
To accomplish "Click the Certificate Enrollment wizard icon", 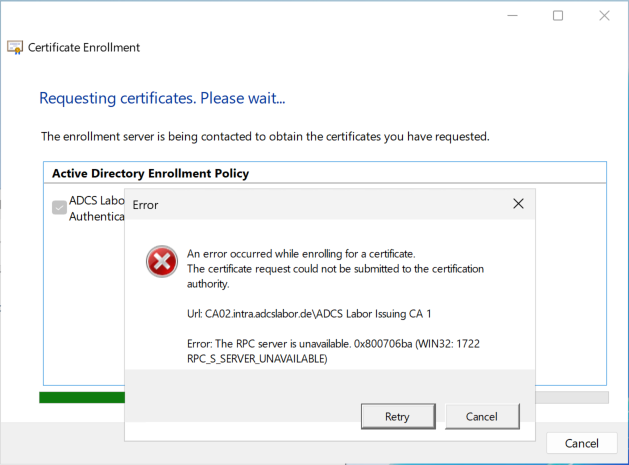I will click(14, 47).
